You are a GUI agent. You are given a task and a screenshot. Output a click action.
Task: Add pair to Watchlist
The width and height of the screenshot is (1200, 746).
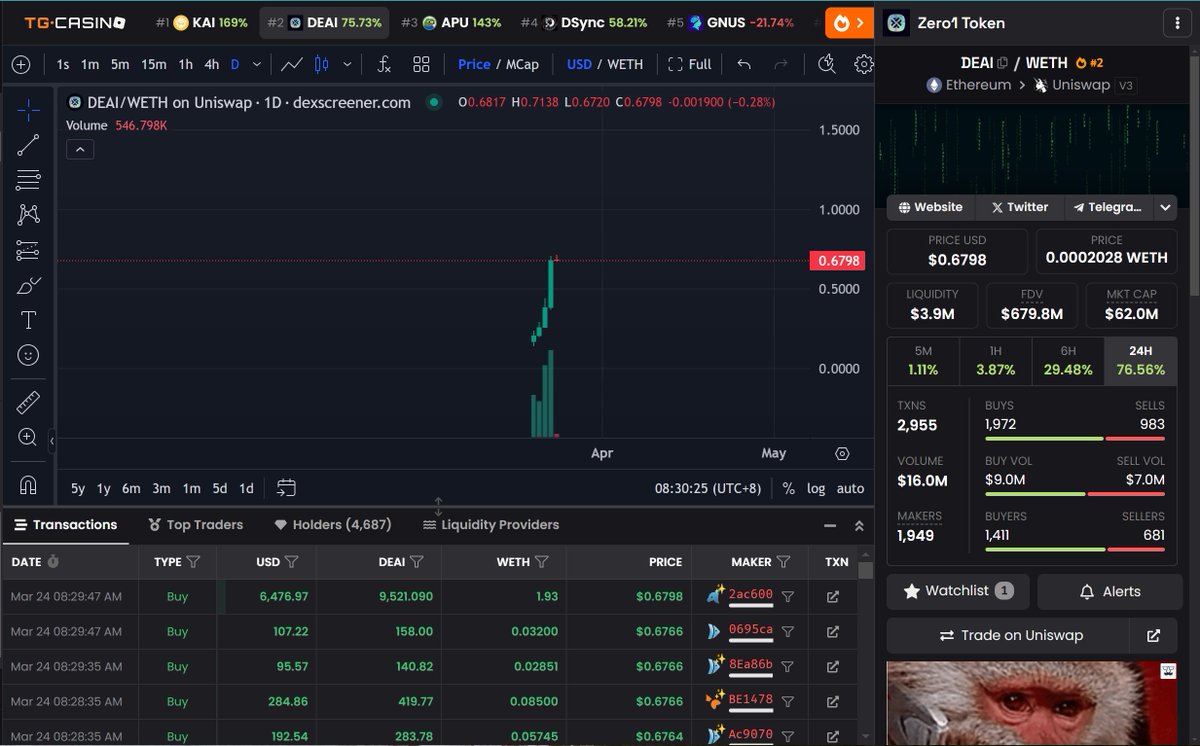(958, 591)
